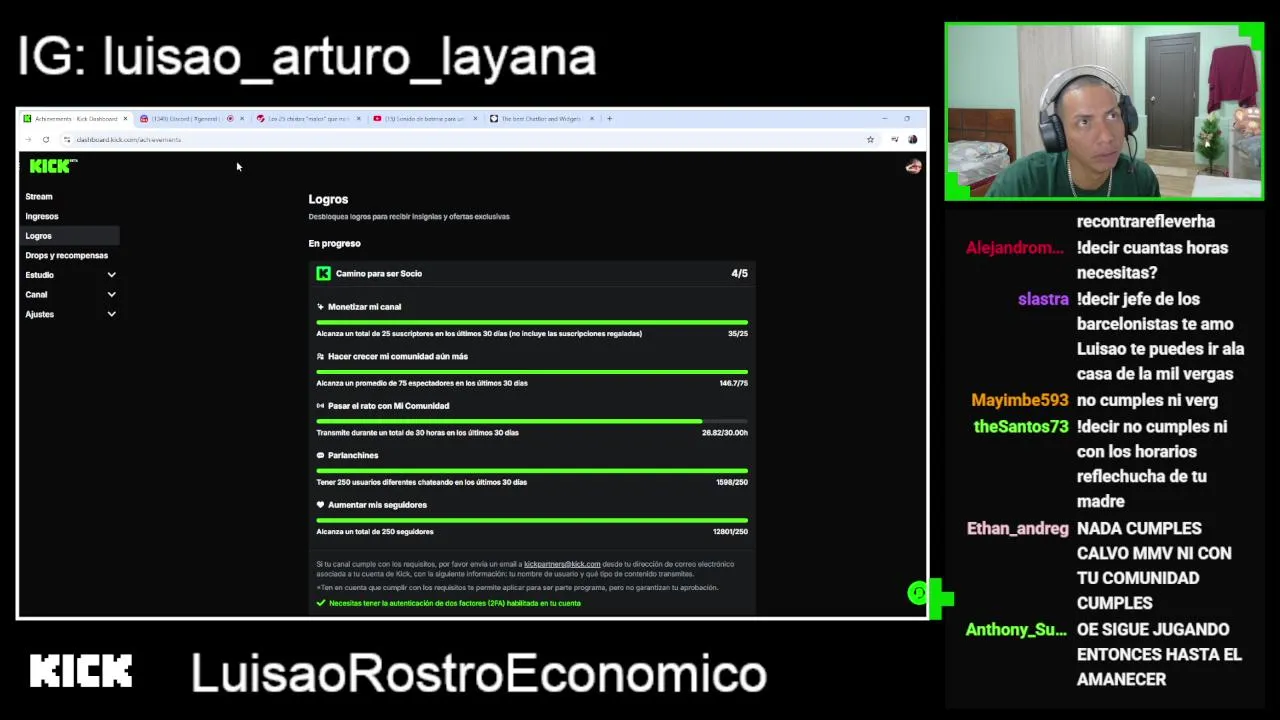Click the Mayimbe593 username in chat
The width and height of the screenshot is (1280, 720).
[x=1020, y=400]
